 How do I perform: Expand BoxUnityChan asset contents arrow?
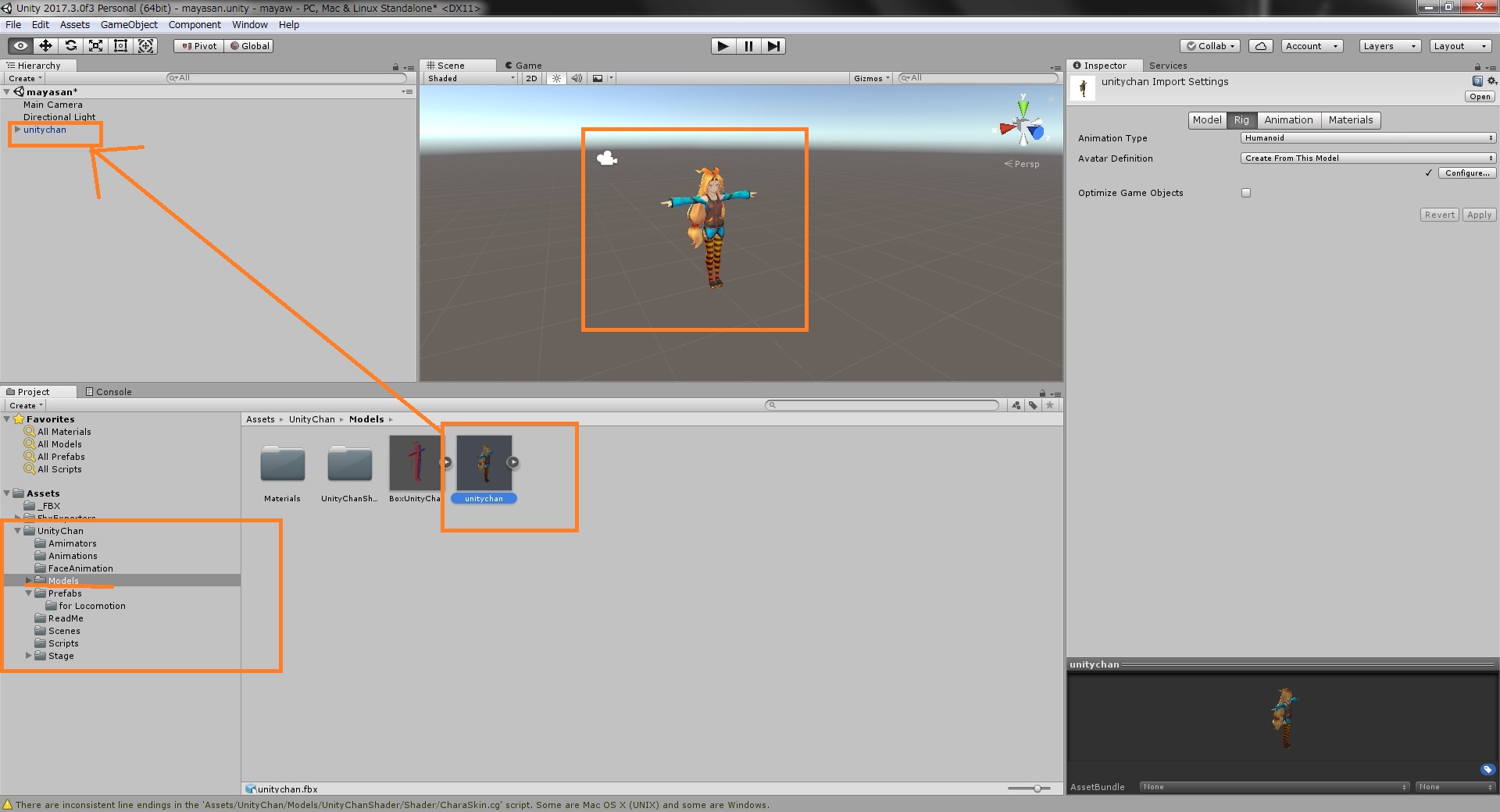coord(447,462)
